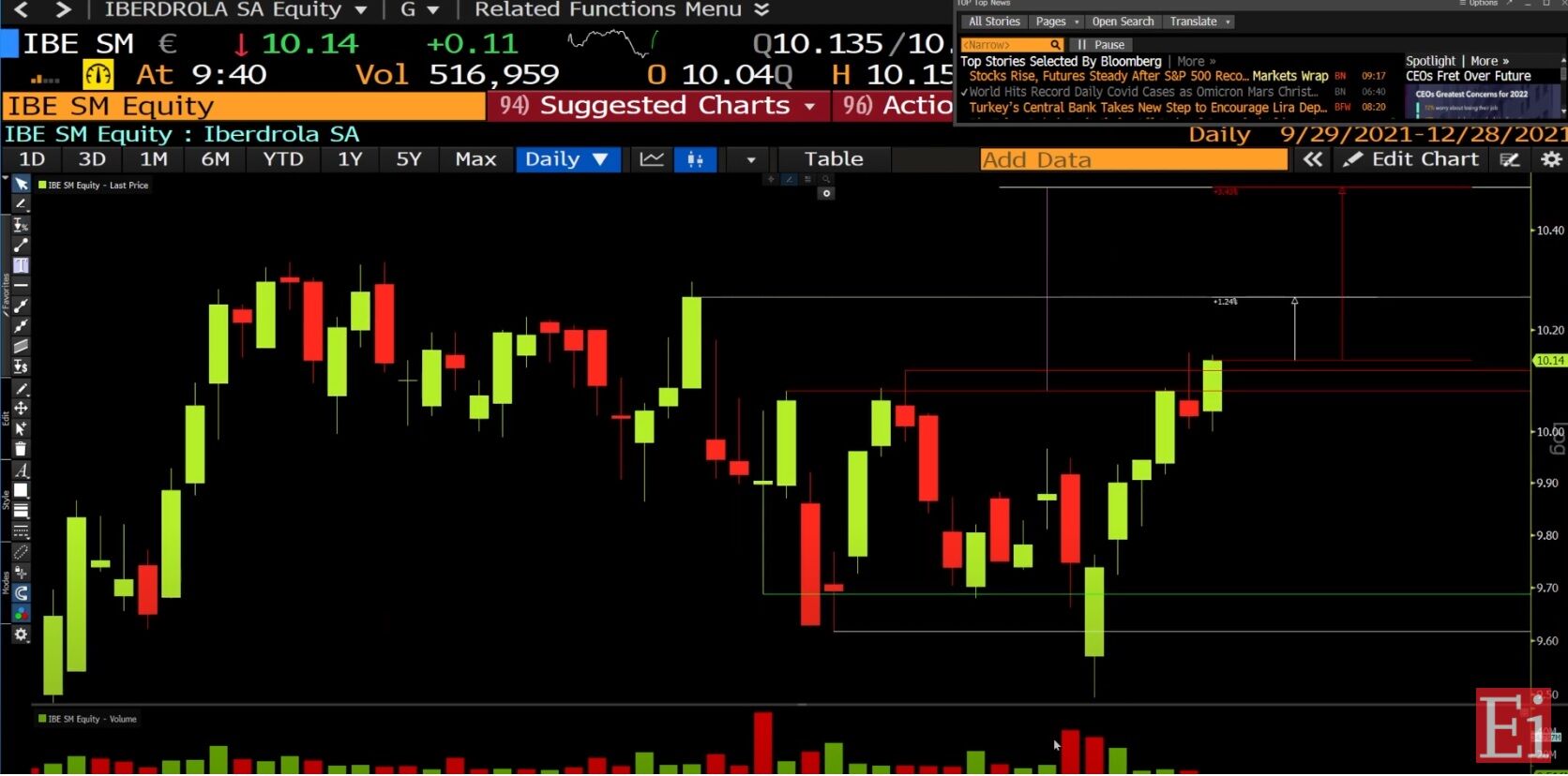Open the Table view
Screen dimensions: 1568x776
(x=834, y=159)
